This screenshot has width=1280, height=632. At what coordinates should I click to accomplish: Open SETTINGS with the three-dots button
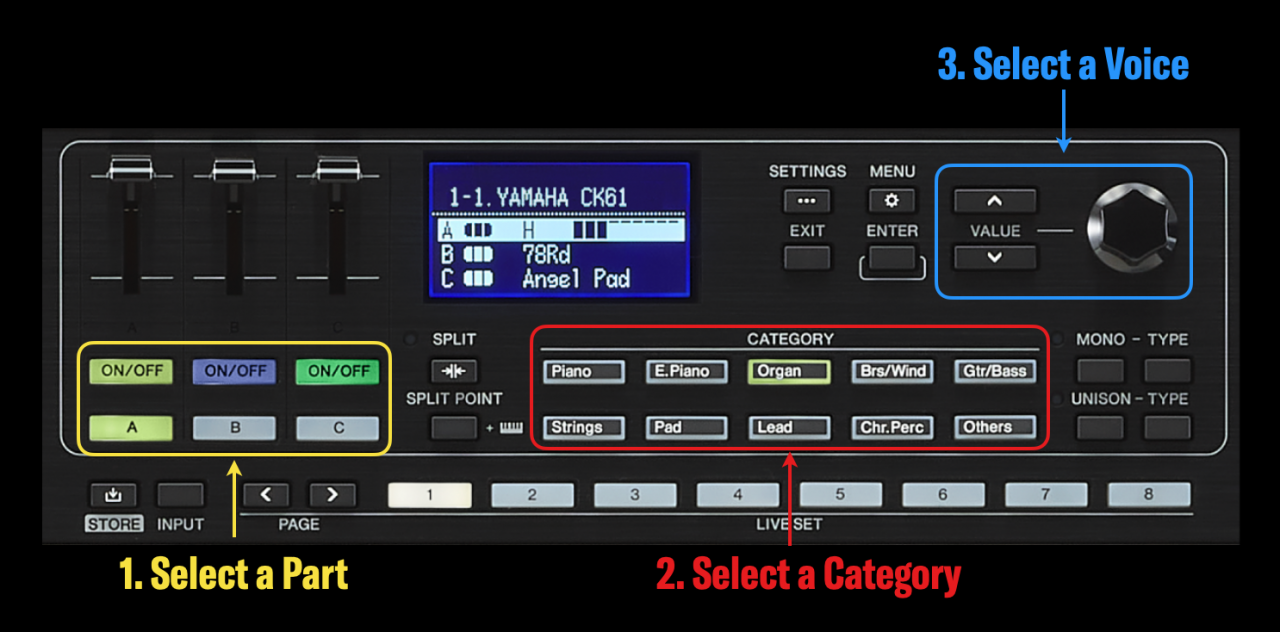(806, 201)
